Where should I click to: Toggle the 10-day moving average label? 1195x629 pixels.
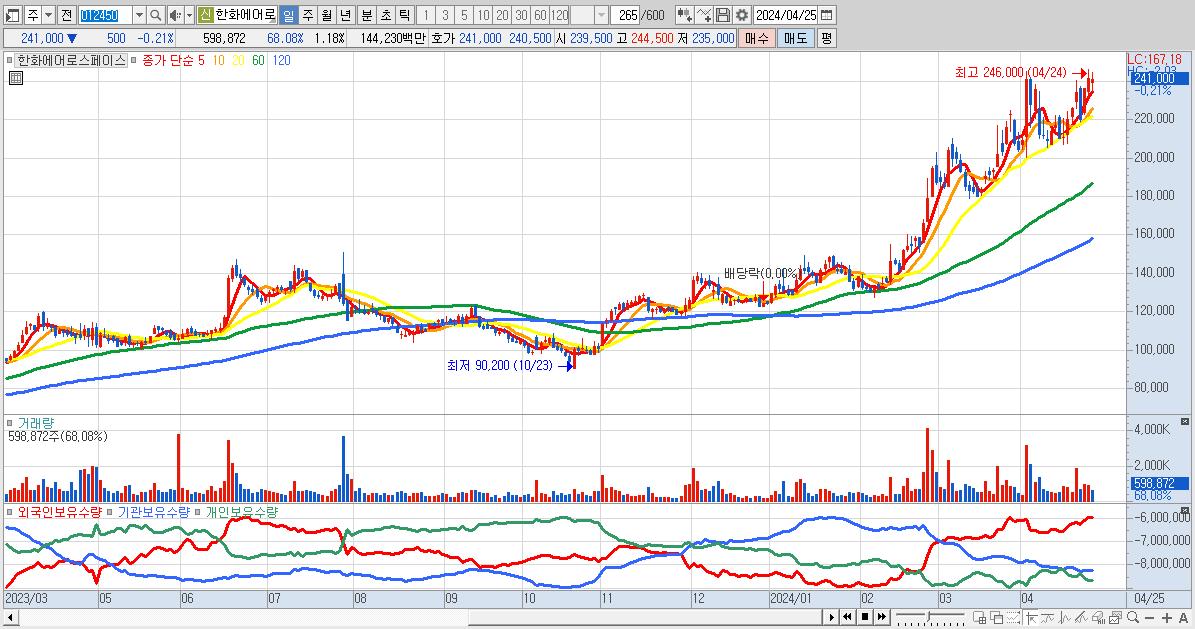coord(219,60)
